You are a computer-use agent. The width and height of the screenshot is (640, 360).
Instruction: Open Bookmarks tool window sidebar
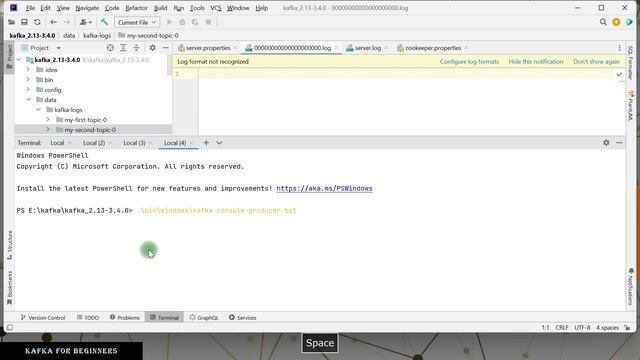(x=9, y=287)
